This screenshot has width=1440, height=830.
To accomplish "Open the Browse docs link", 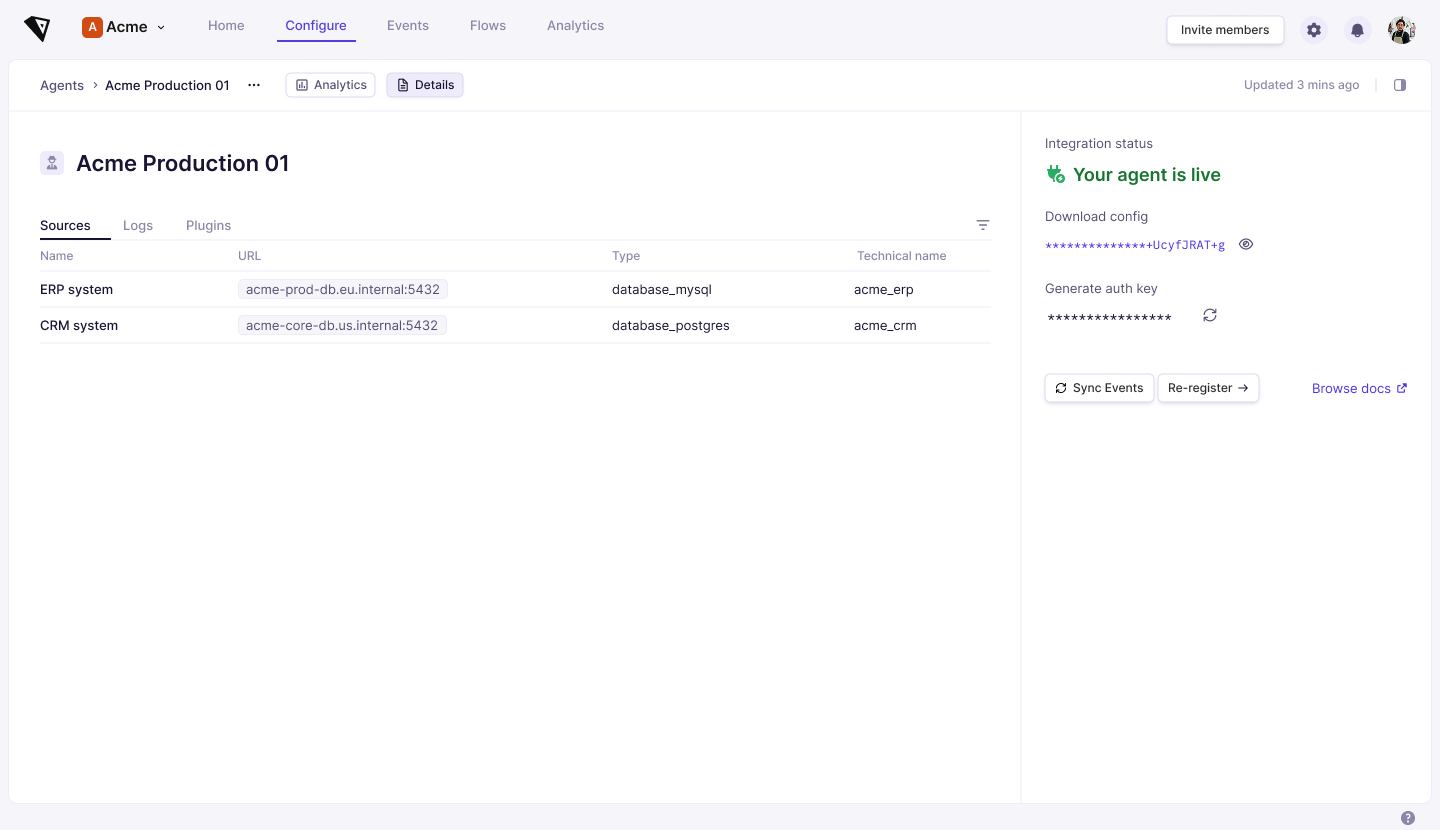I will (1359, 388).
